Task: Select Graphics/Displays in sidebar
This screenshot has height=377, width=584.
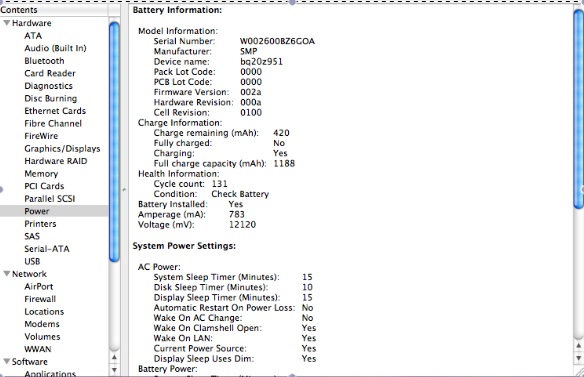Action: (x=62, y=149)
